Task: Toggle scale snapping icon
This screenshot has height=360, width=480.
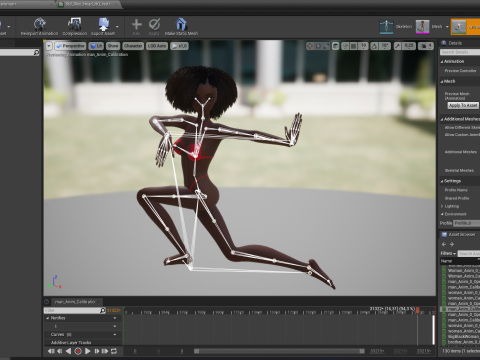Action: click(x=398, y=46)
